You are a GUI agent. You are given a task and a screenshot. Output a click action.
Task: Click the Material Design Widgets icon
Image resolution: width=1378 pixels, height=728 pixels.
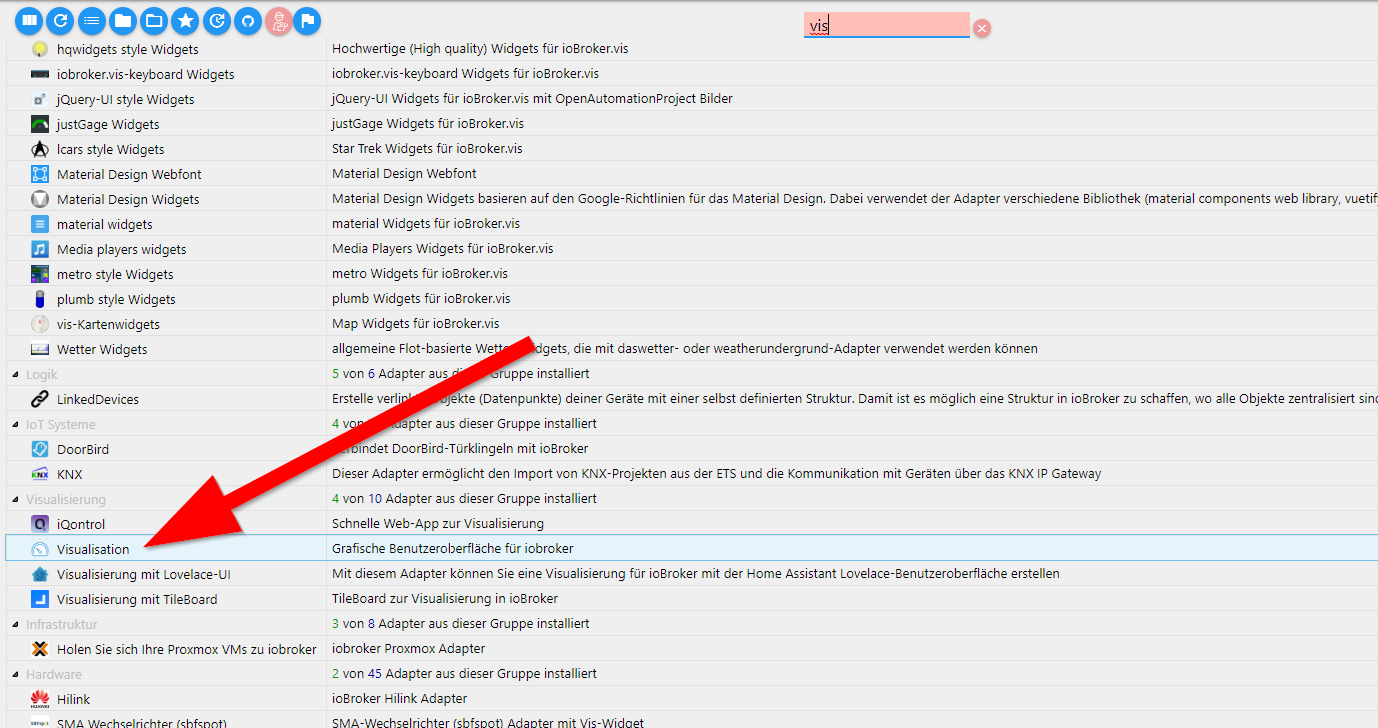coord(40,199)
